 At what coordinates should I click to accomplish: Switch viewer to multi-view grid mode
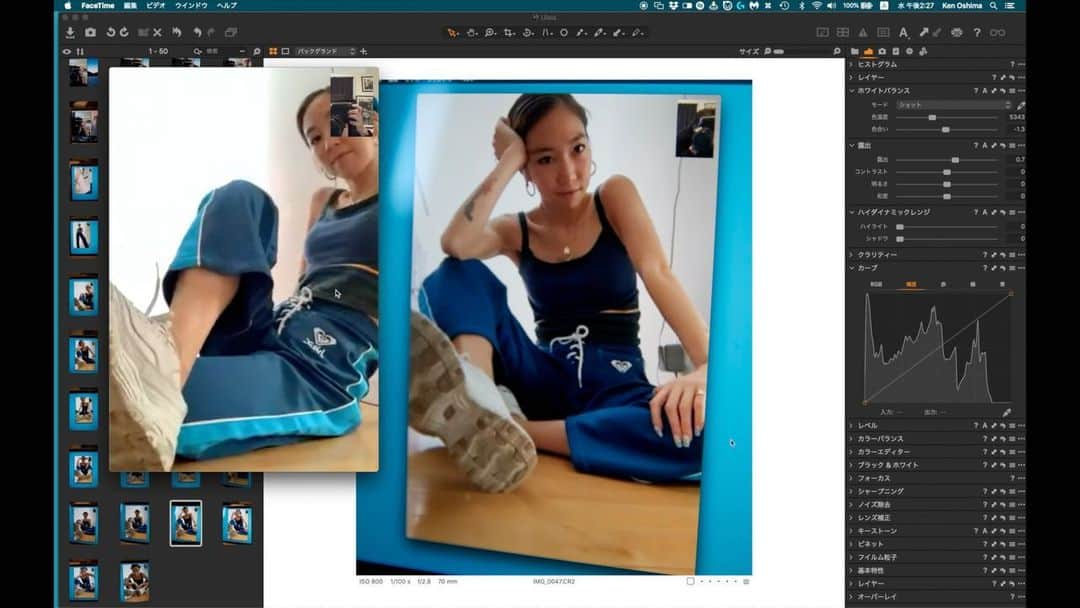coord(273,52)
